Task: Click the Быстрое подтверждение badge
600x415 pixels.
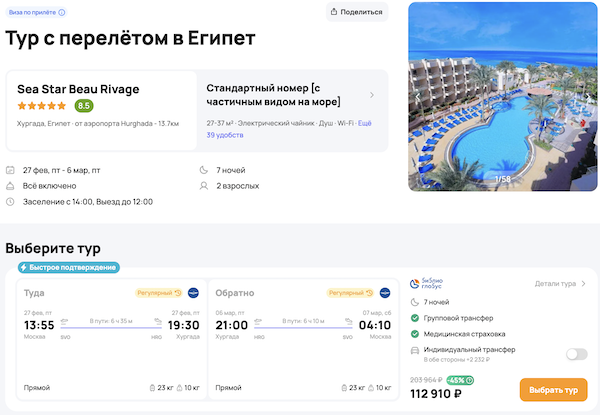Action: coord(68,267)
